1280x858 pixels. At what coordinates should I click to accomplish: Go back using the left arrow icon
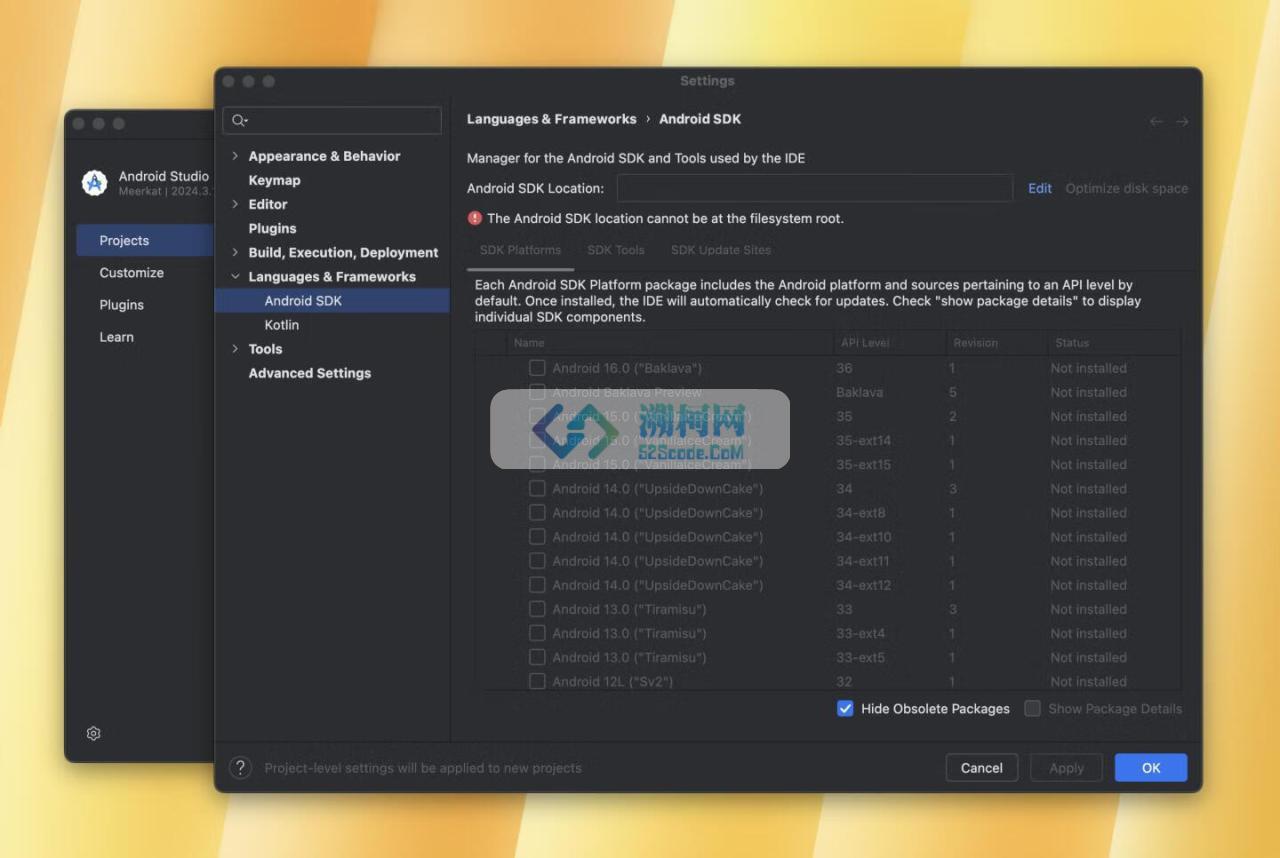click(x=1156, y=121)
